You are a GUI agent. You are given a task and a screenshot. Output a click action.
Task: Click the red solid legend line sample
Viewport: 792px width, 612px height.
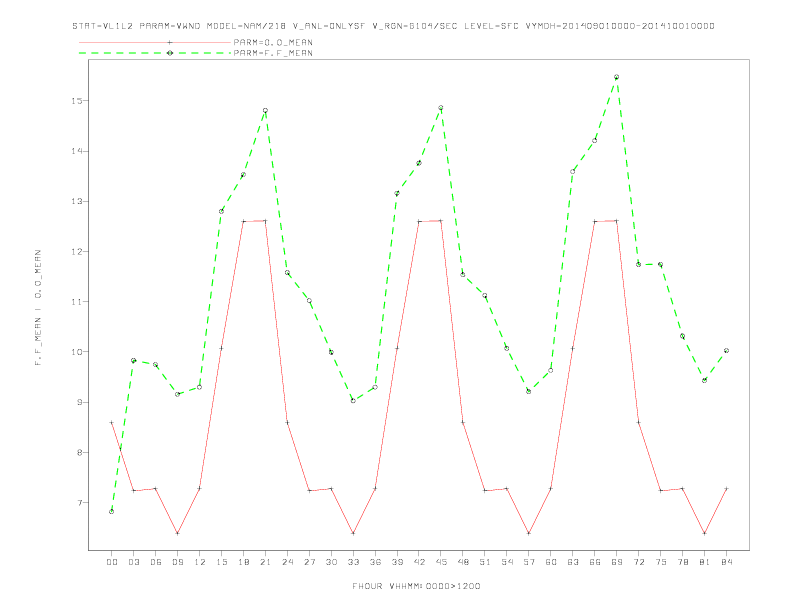coord(155,42)
